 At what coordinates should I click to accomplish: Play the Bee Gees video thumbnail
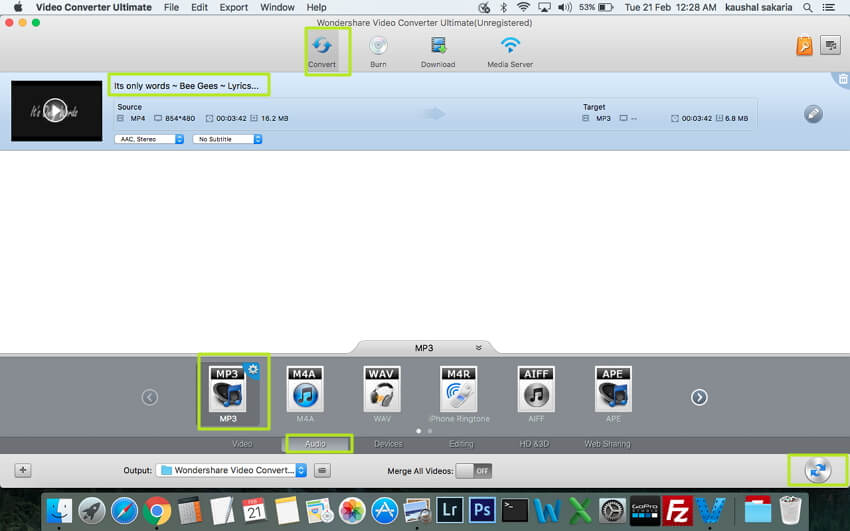[55, 111]
